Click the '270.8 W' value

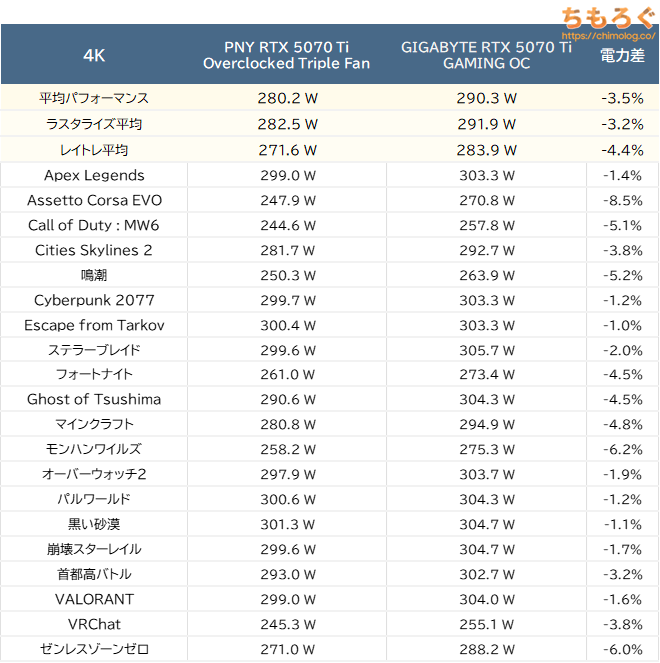(487, 200)
